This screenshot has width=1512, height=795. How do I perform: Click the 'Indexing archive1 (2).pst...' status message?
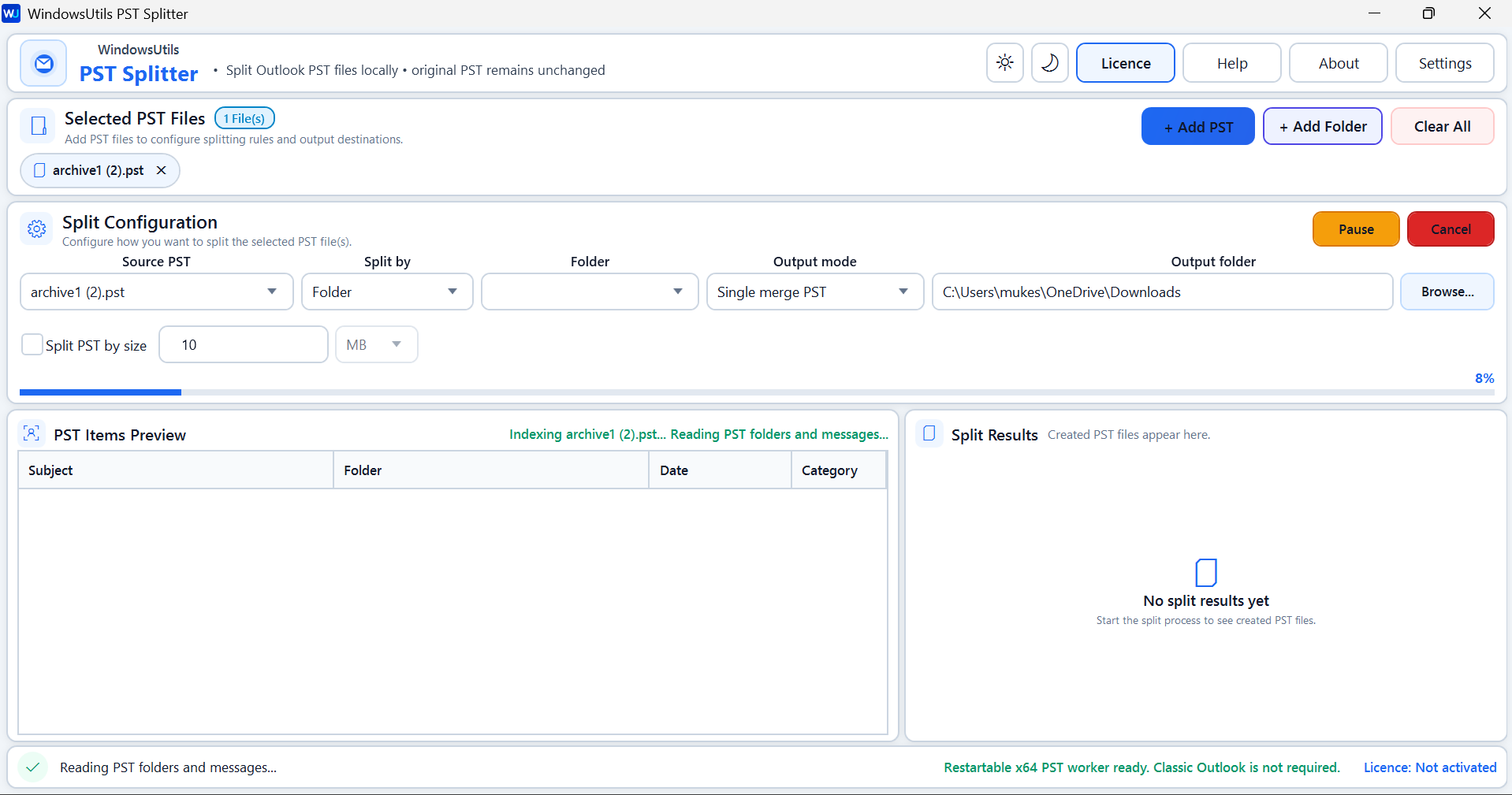pyautogui.click(x=698, y=434)
